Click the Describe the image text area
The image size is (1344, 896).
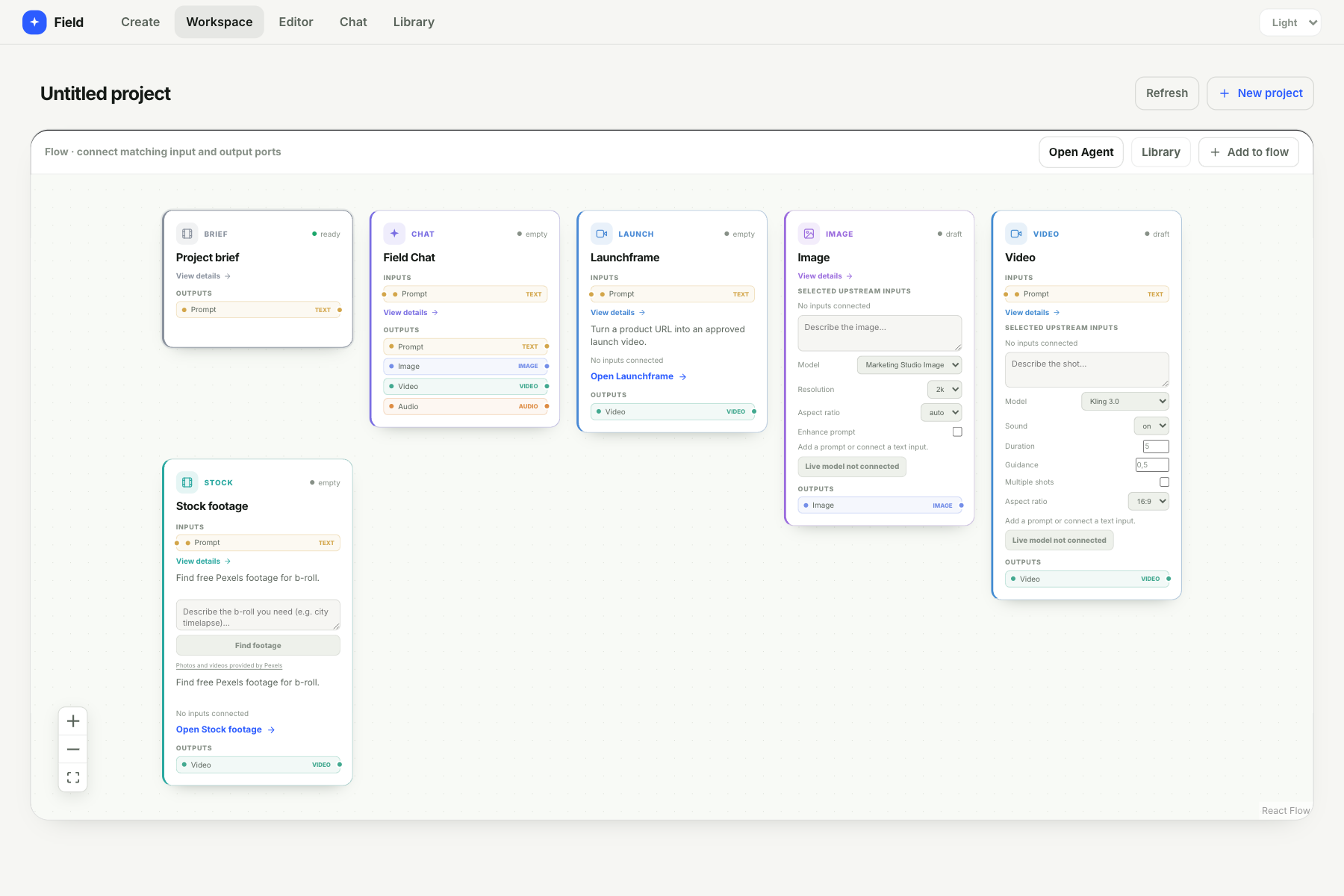[880, 333]
